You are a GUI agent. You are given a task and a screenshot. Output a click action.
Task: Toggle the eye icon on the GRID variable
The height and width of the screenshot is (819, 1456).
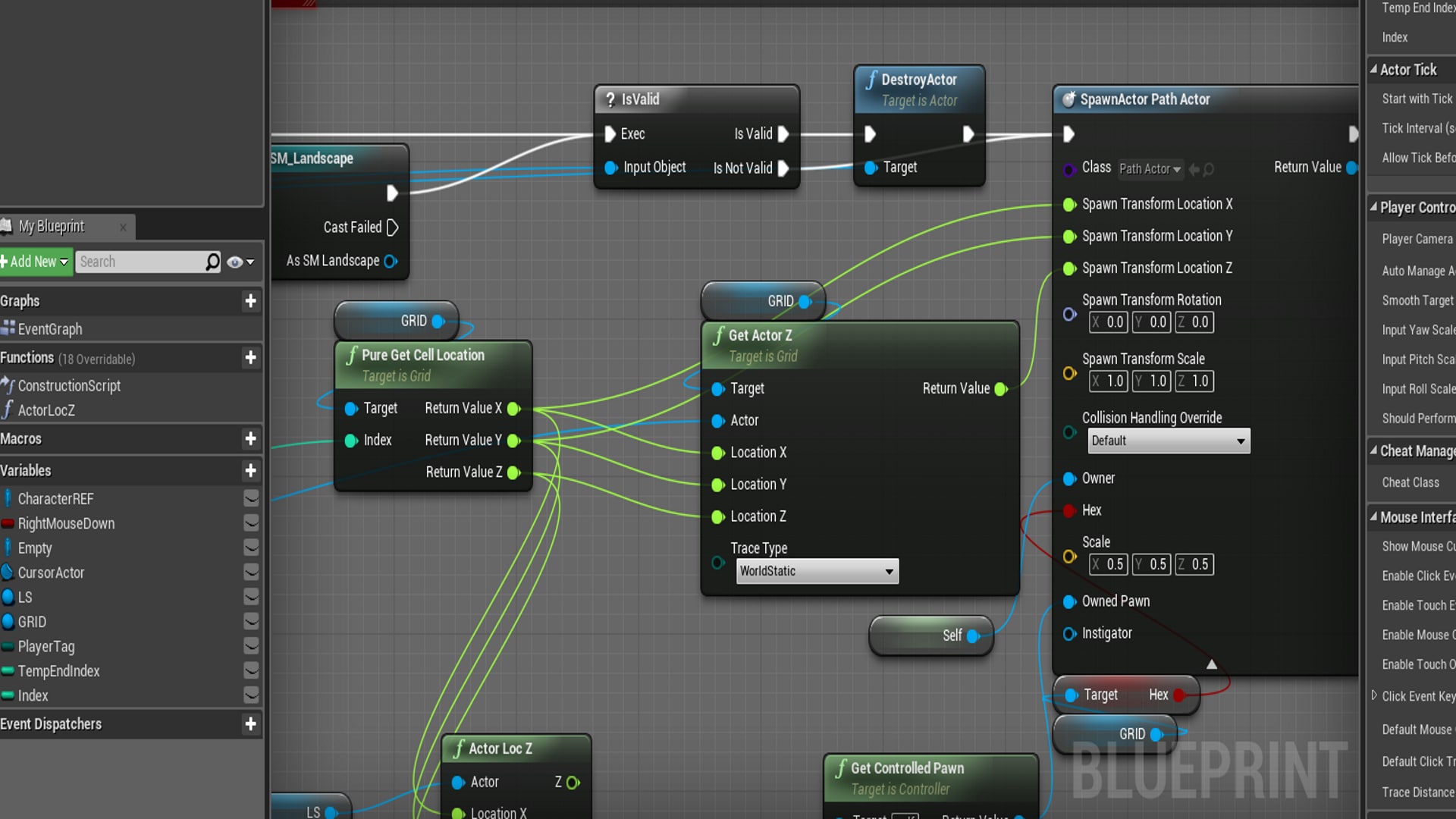(x=251, y=622)
